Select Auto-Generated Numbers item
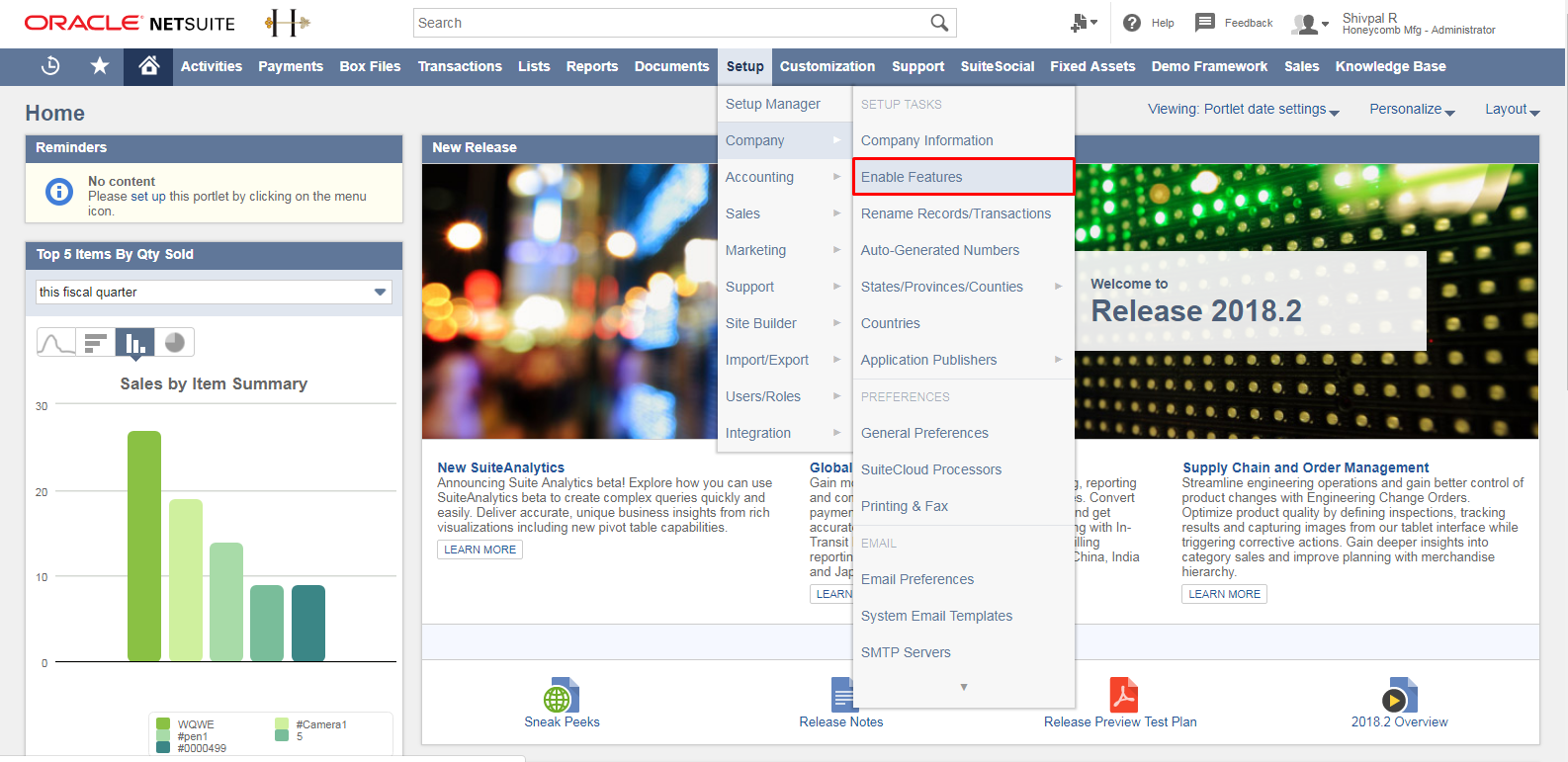 tap(963, 250)
